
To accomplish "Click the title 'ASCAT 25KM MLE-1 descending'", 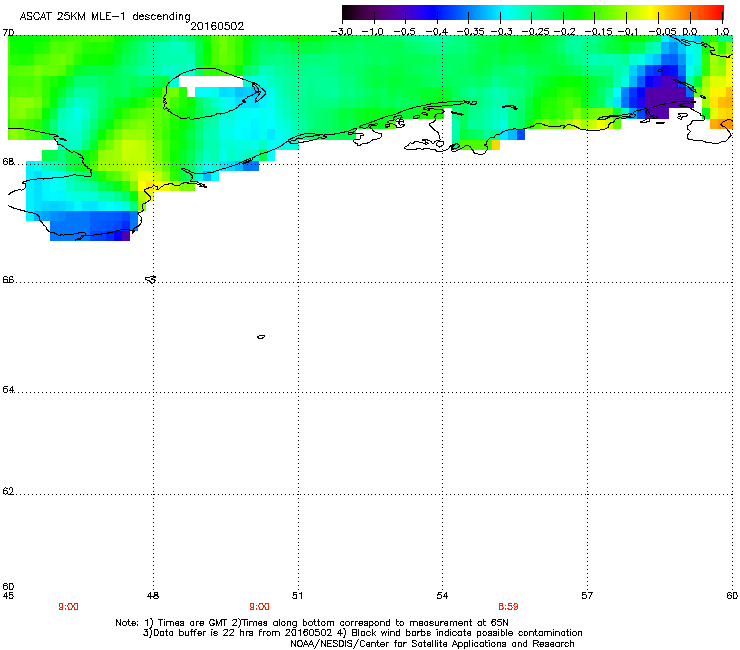I will (105, 16).
